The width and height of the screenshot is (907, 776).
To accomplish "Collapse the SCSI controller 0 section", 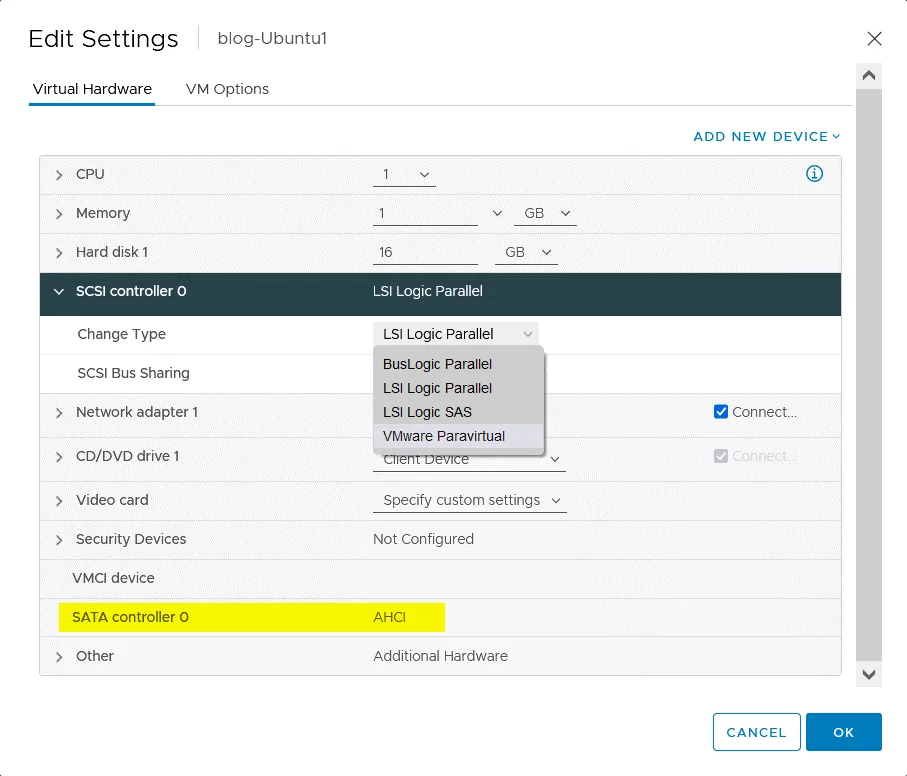I will pos(60,292).
